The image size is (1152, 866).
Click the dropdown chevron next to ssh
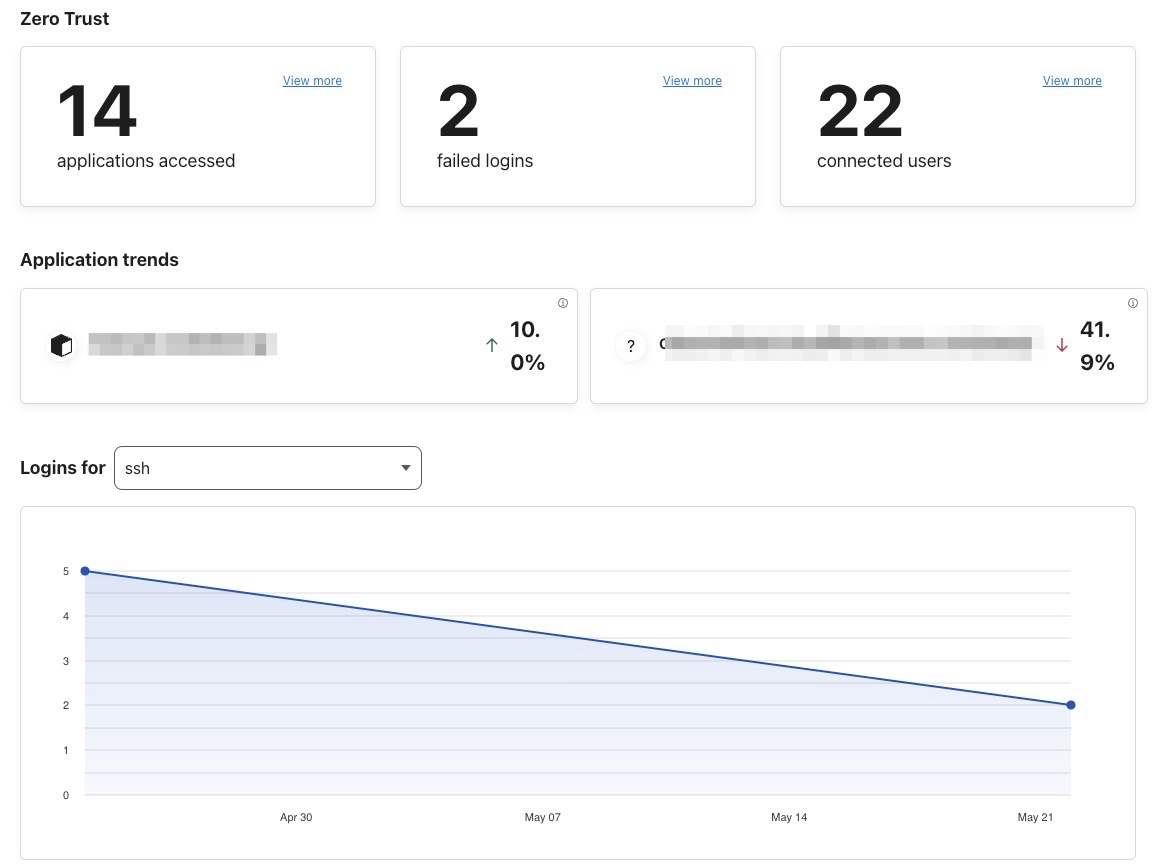tap(406, 468)
